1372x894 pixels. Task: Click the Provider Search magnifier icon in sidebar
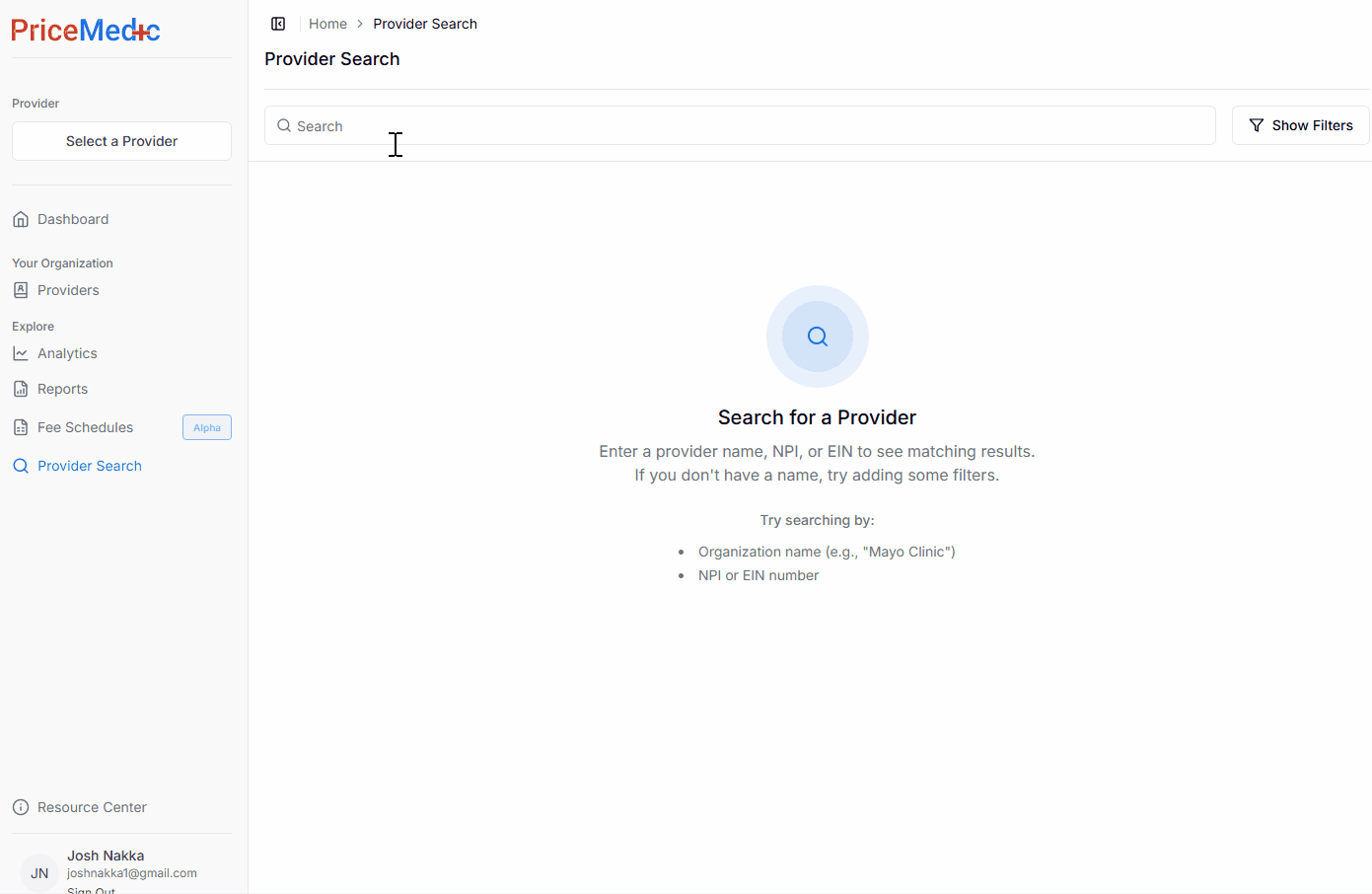(21, 466)
